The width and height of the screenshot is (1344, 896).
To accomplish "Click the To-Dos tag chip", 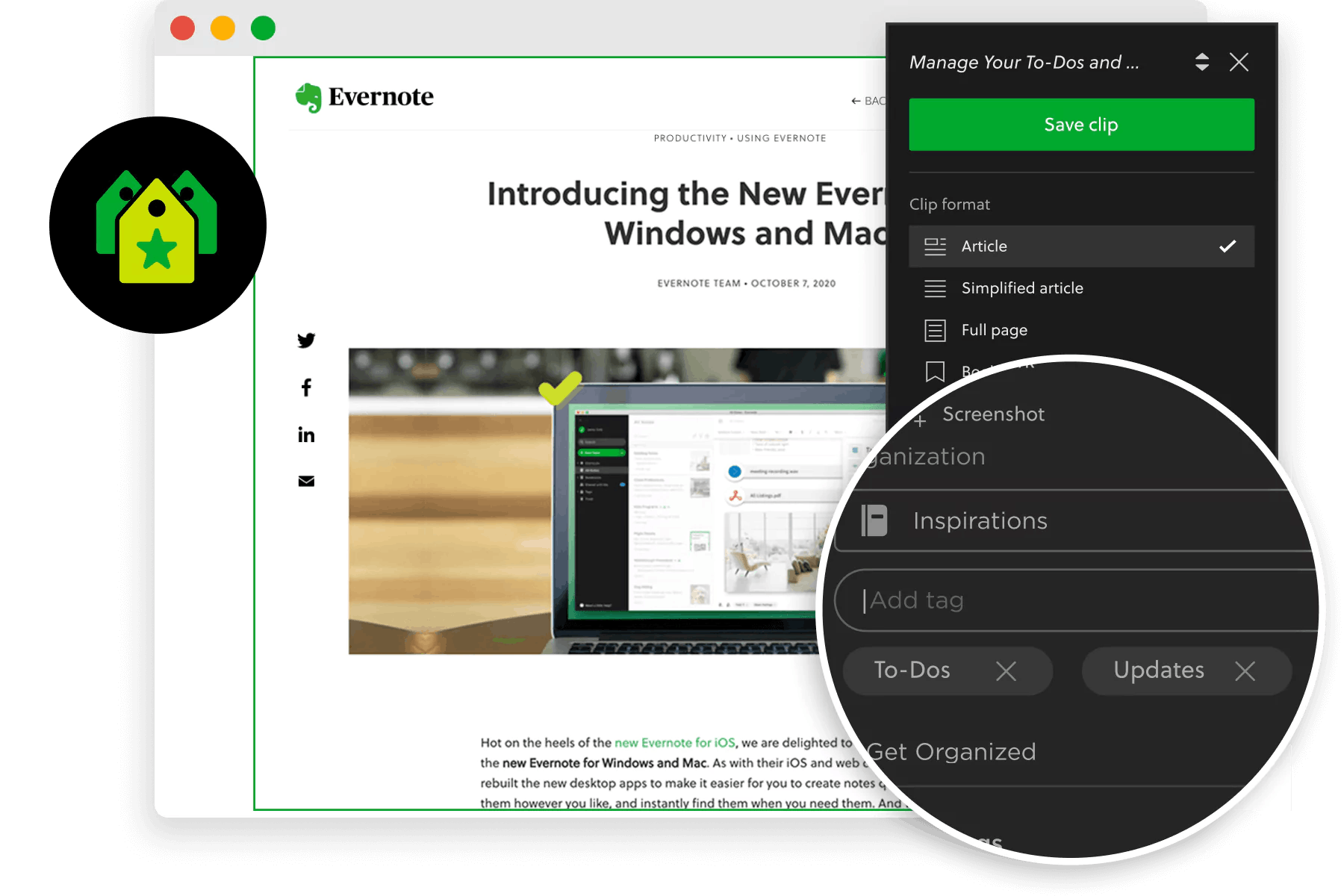I will 948,671.
